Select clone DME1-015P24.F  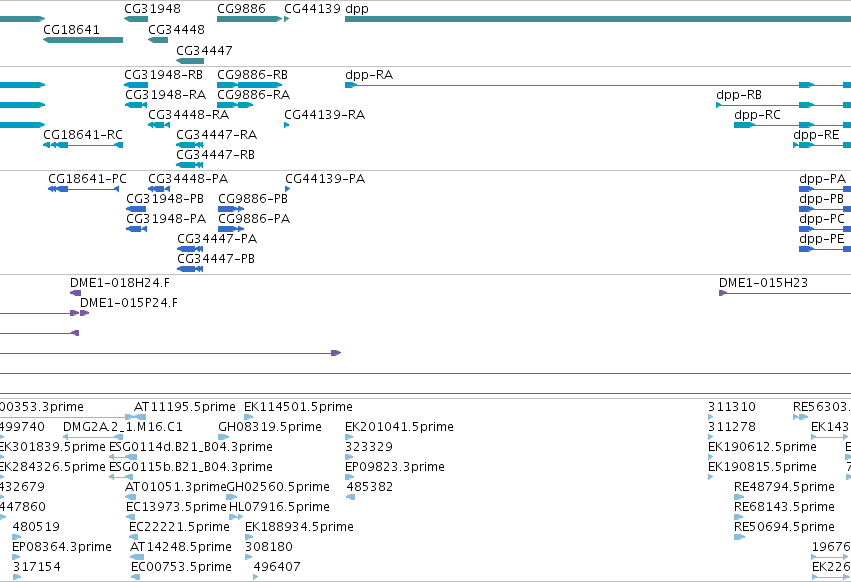point(129,303)
